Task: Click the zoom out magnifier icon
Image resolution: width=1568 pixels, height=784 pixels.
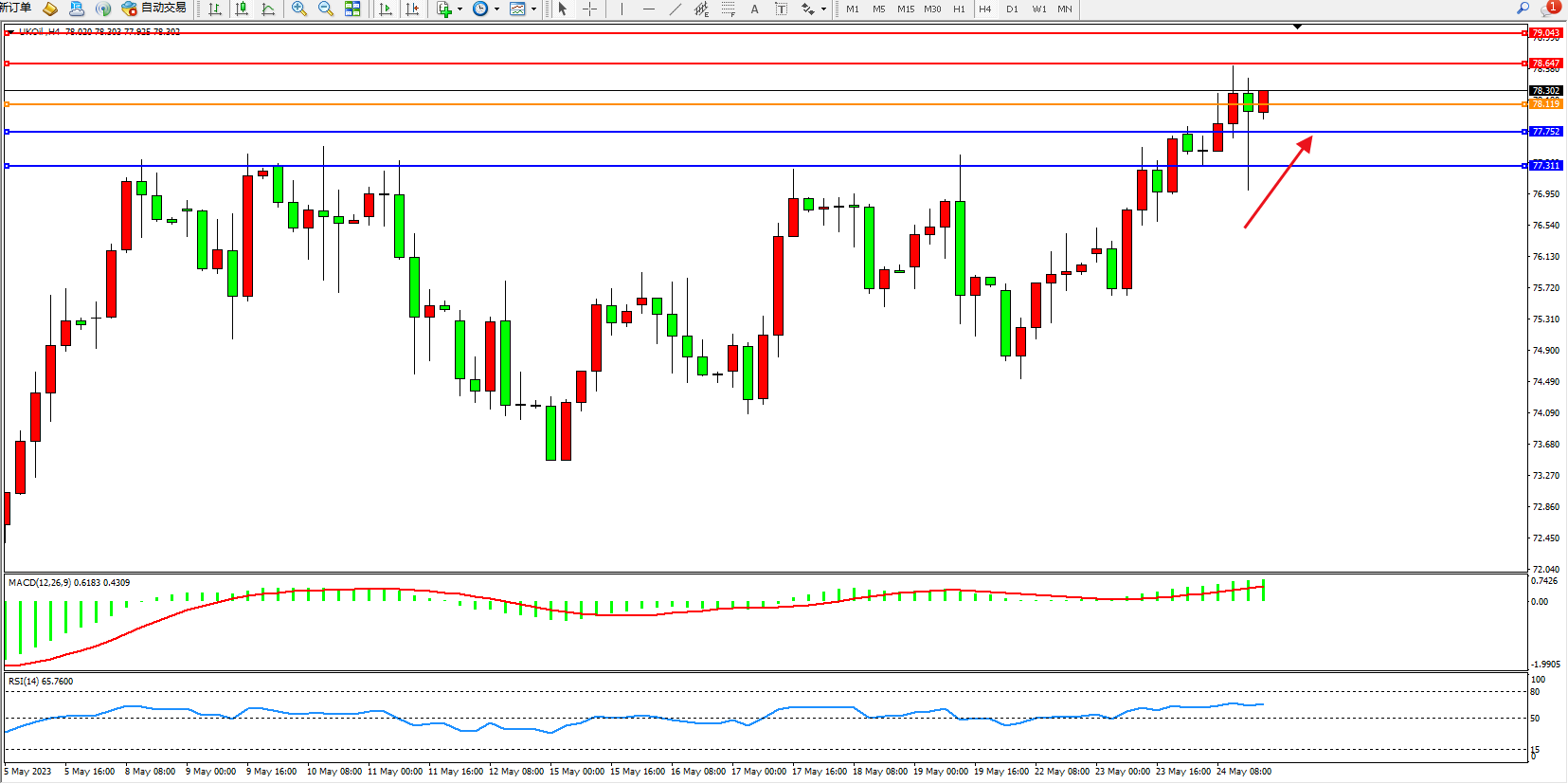Action: [x=326, y=9]
